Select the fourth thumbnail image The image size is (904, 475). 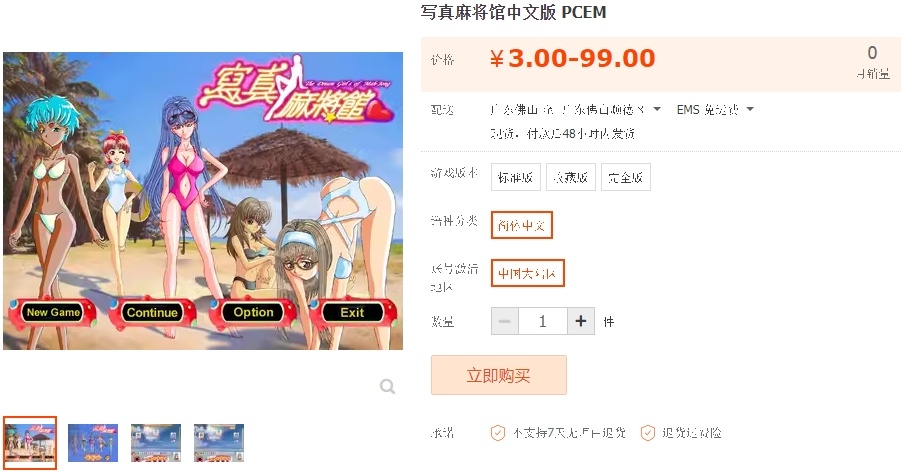(x=219, y=443)
